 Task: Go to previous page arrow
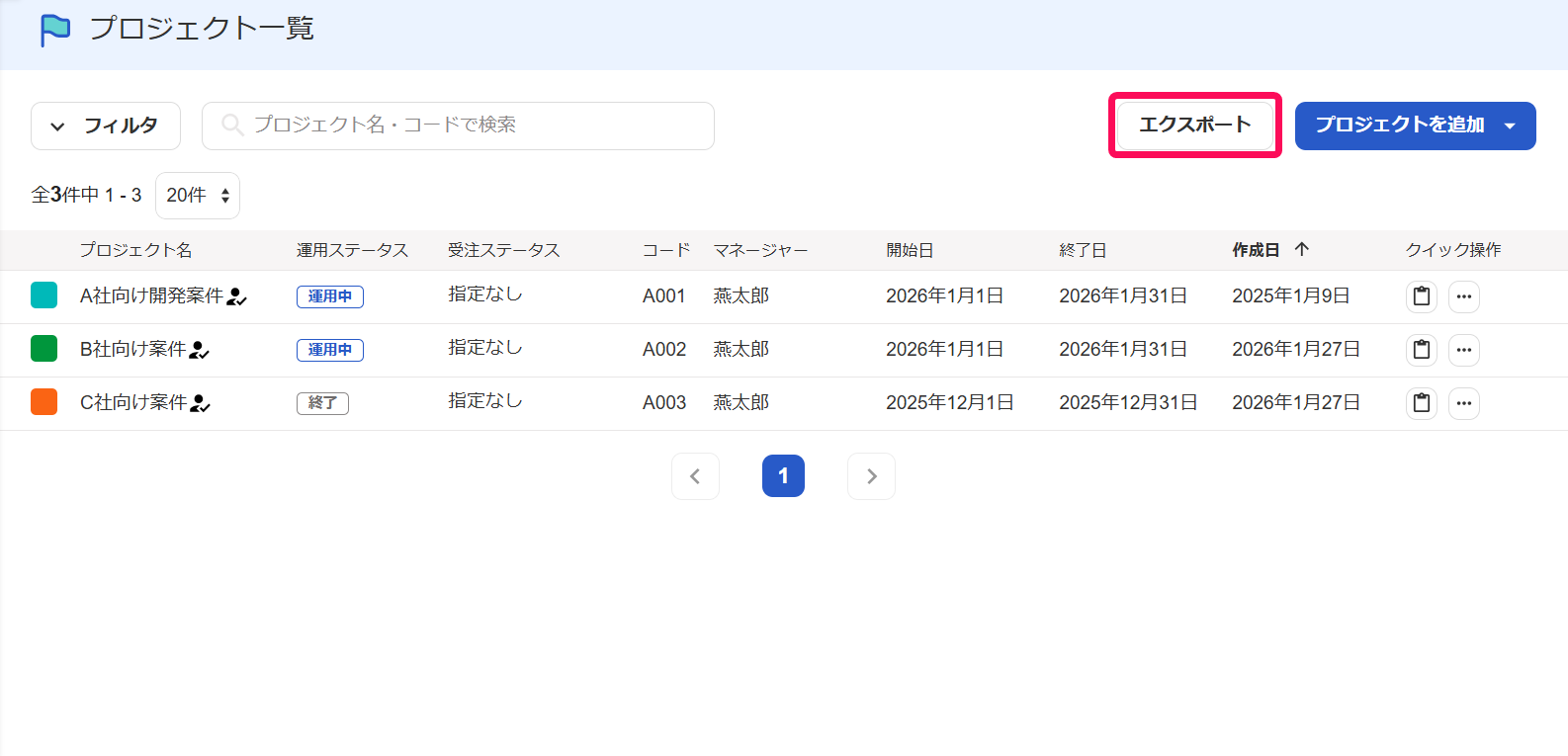(x=695, y=476)
